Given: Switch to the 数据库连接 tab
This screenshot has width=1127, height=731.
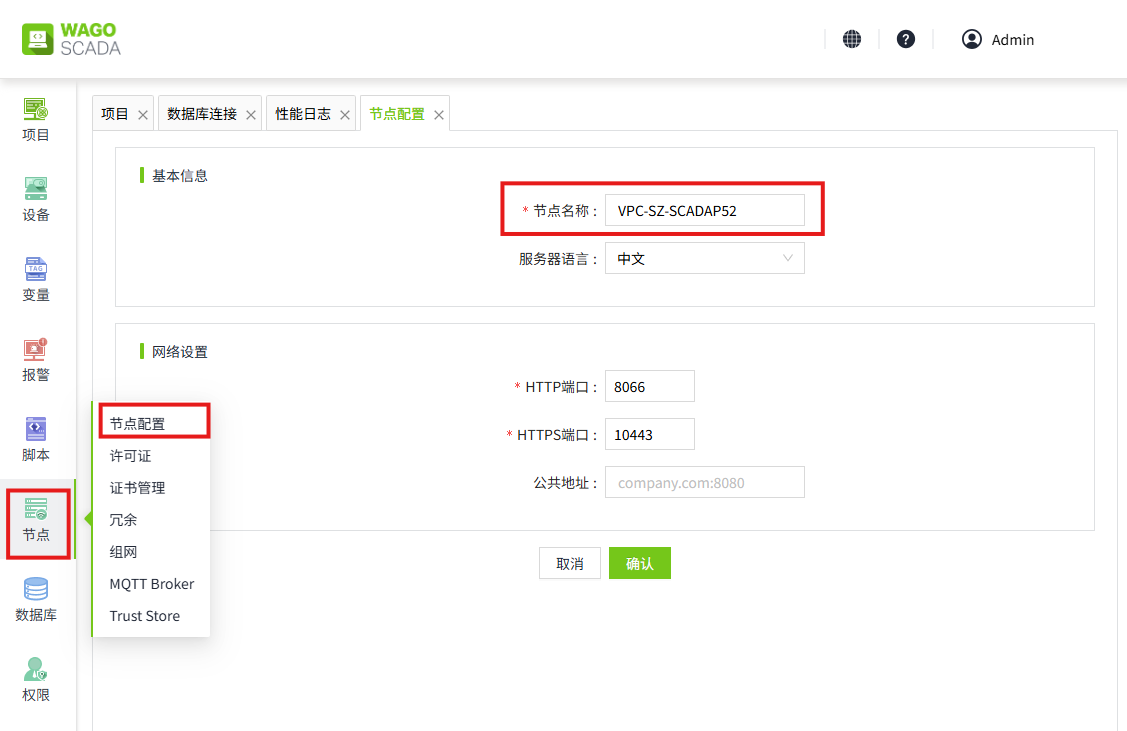Looking at the screenshot, I should click(x=202, y=114).
